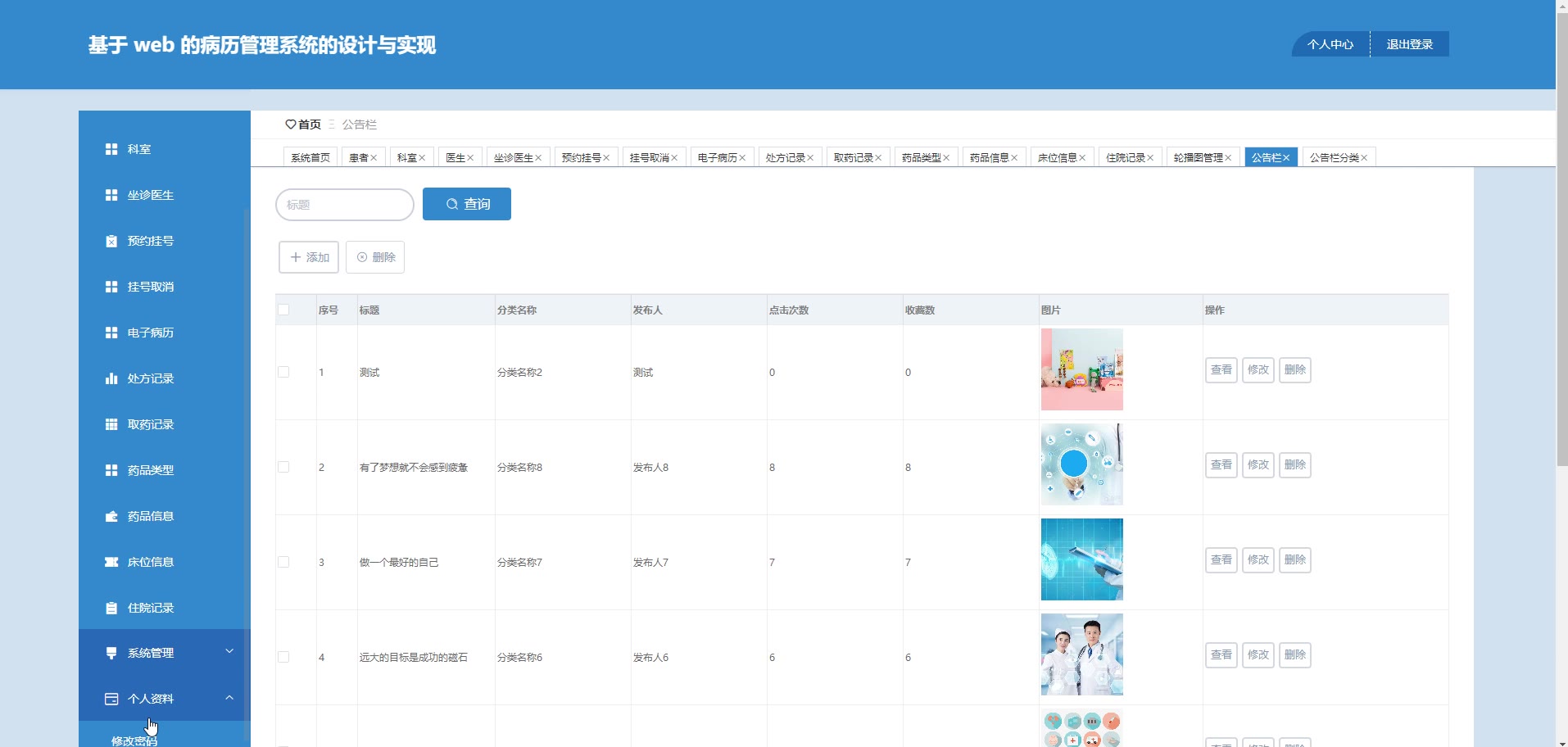Click the 系统管理 monitor icon
The width and height of the screenshot is (1568, 747).
(111, 653)
